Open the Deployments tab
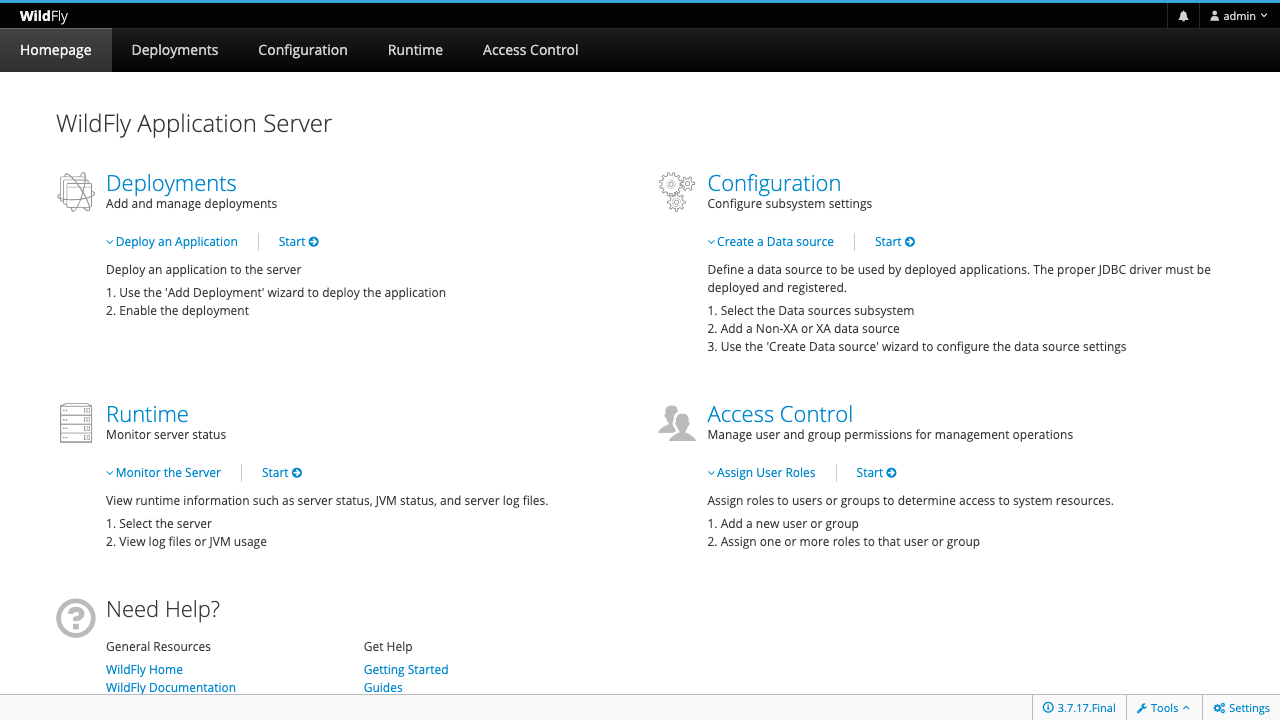1280x720 pixels. click(x=175, y=50)
